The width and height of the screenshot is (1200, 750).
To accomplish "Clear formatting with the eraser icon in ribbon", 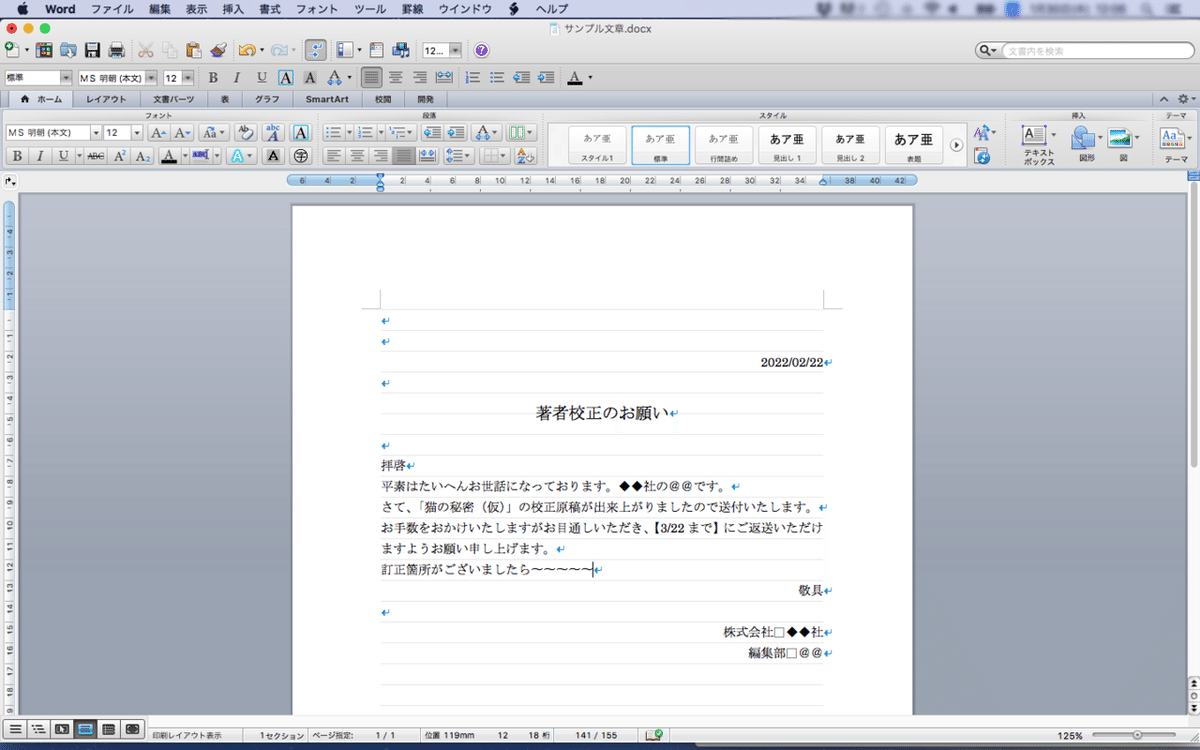I will [245, 132].
